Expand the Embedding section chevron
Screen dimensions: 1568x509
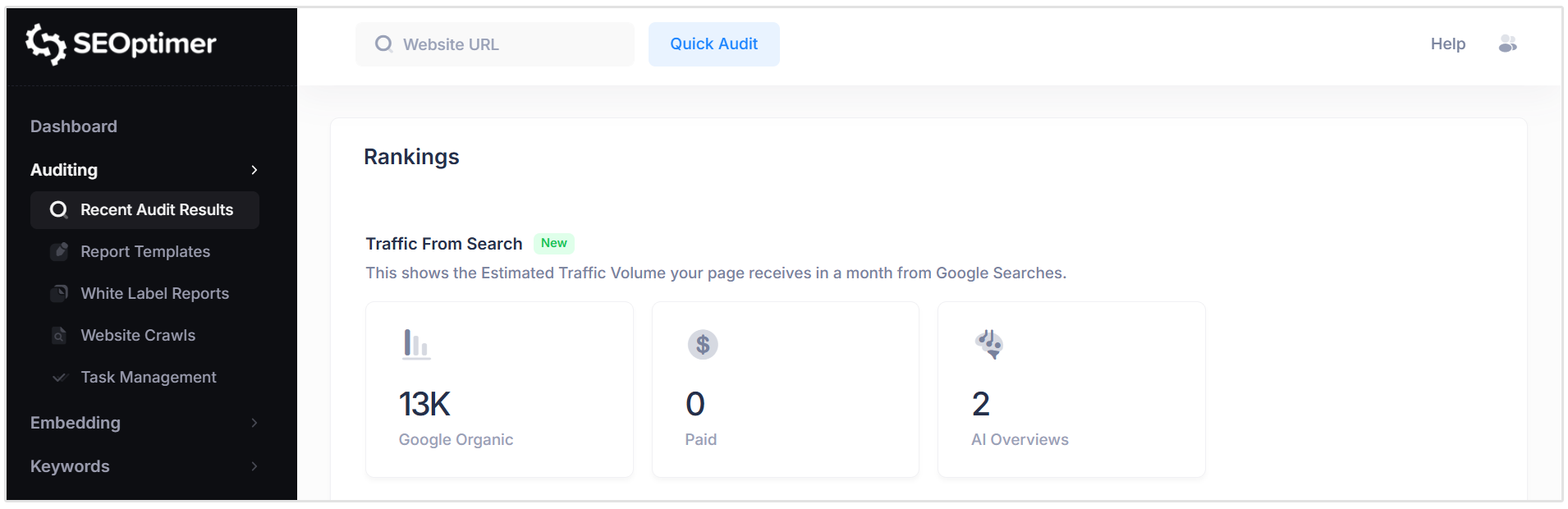click(254, 423)
